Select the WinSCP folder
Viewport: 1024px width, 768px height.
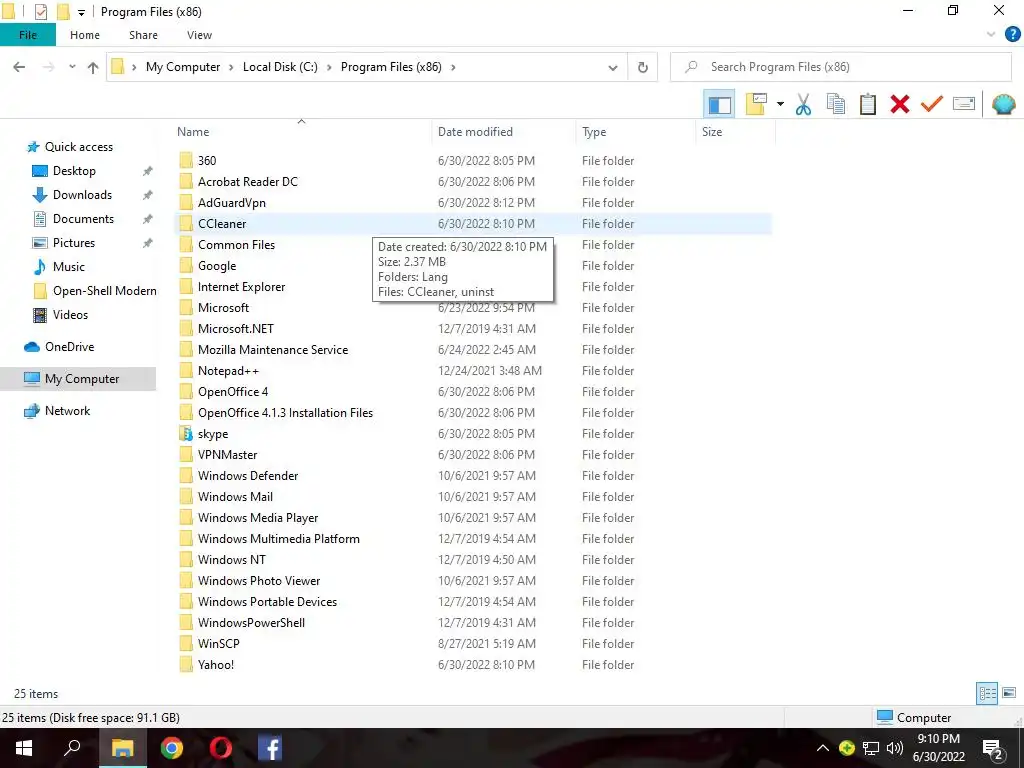(219, 644)
